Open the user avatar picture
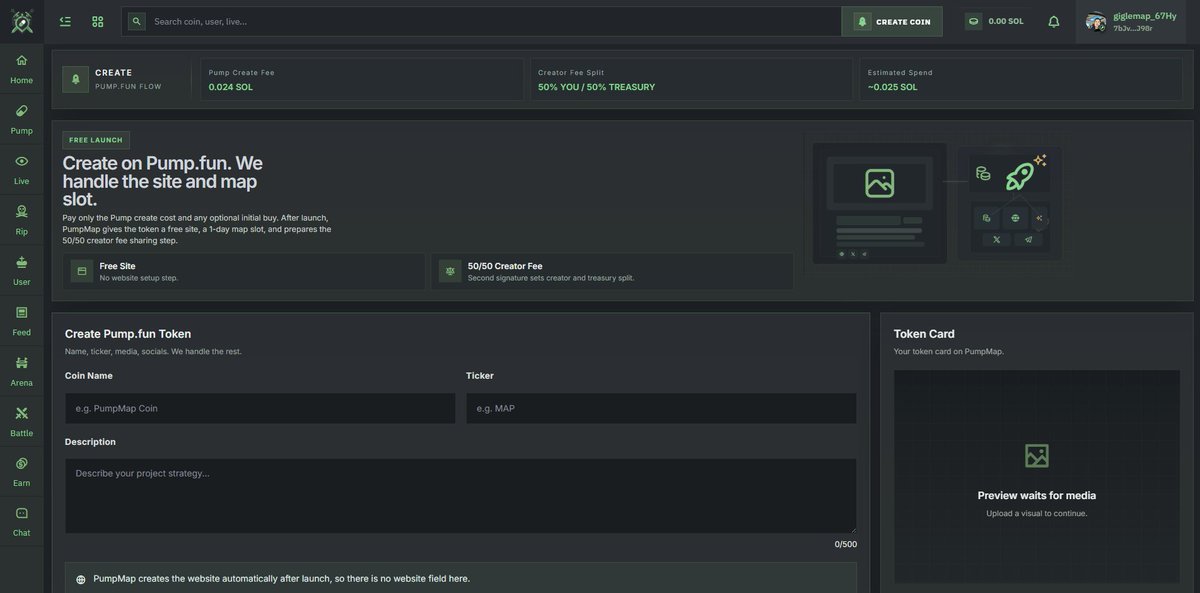The height and width of the screenshot is (593, 1200). pos(1096,21)
